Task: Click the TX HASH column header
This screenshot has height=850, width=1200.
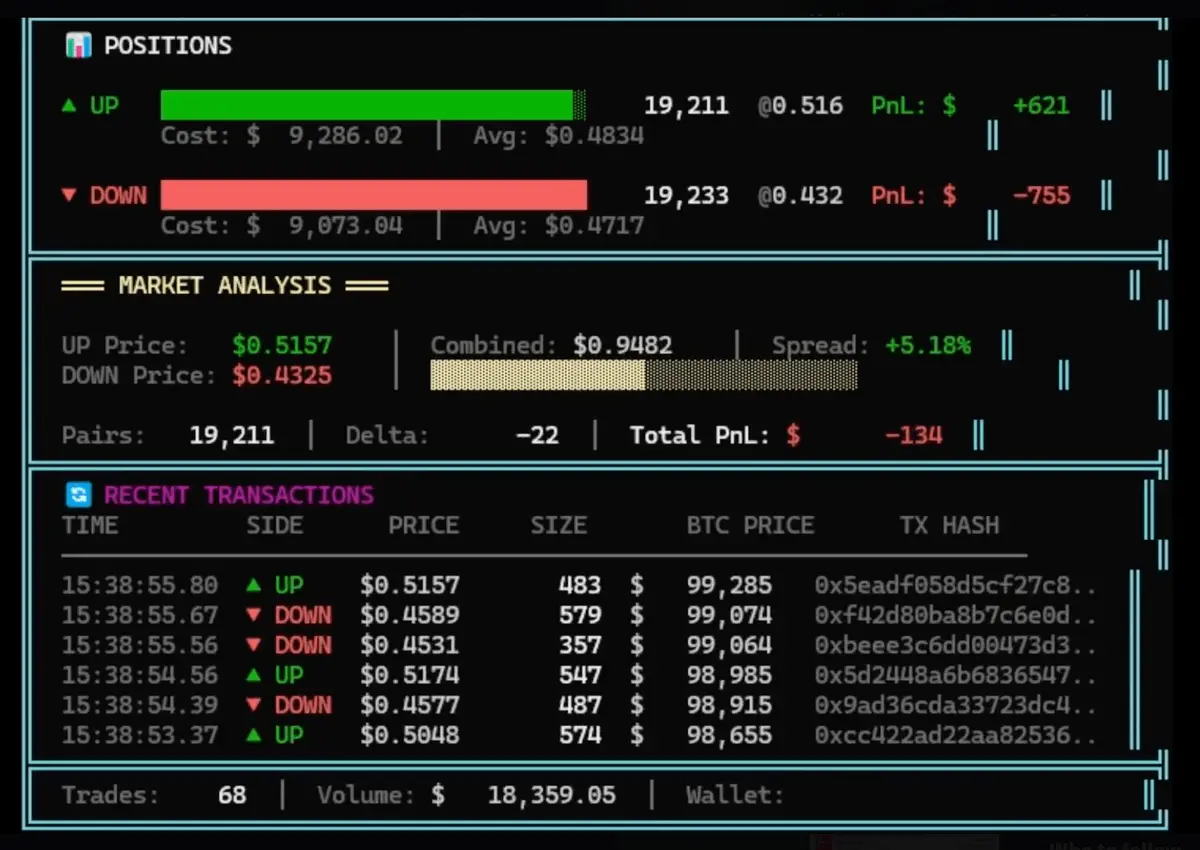Action: click(x=949, y=525)
